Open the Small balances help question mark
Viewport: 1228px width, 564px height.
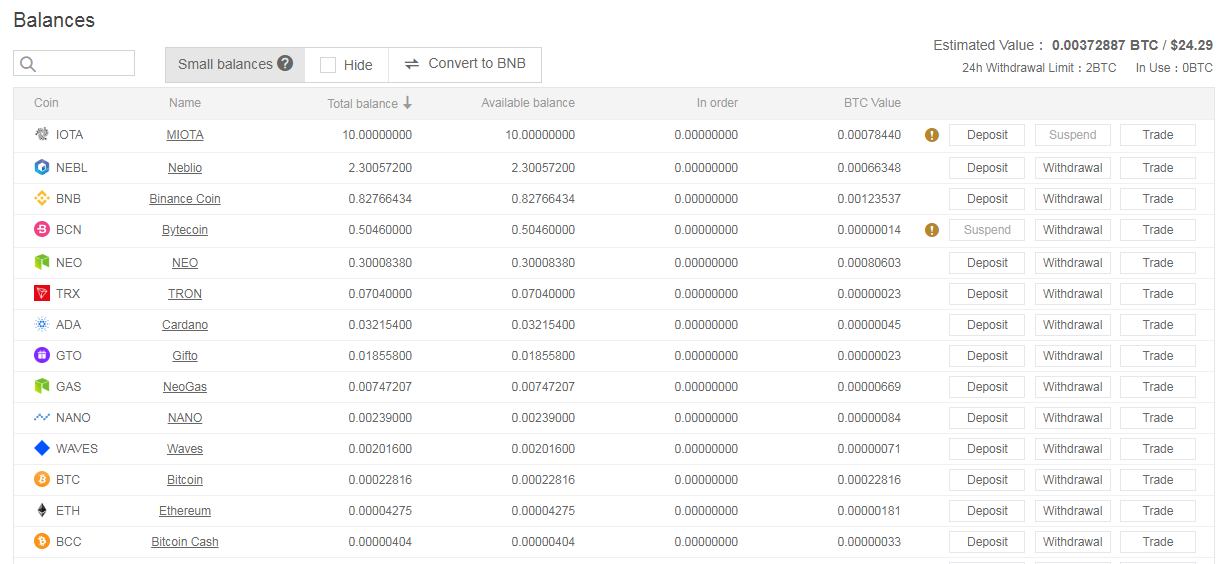point(285,63)
